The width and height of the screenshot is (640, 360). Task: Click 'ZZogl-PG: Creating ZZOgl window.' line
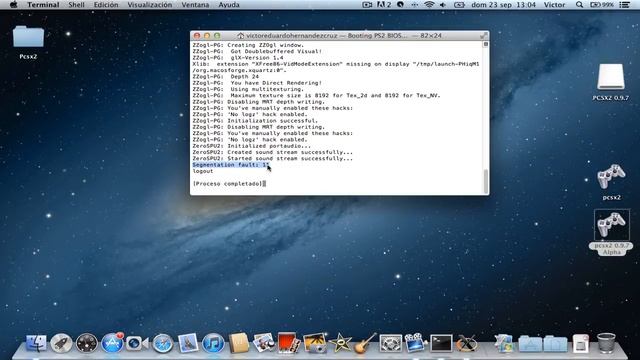tap(248, 45)
